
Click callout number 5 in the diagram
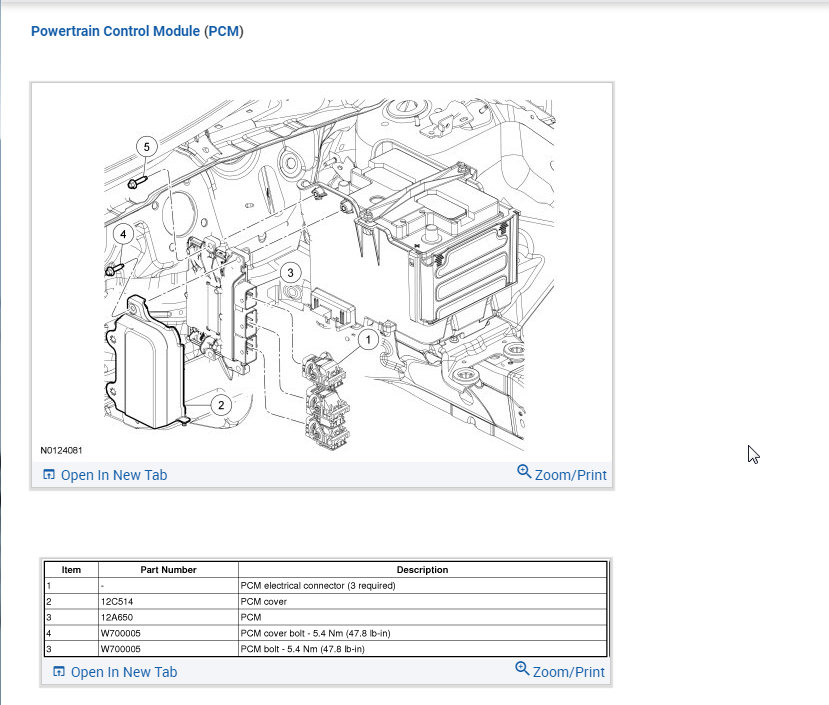(146, 147)
